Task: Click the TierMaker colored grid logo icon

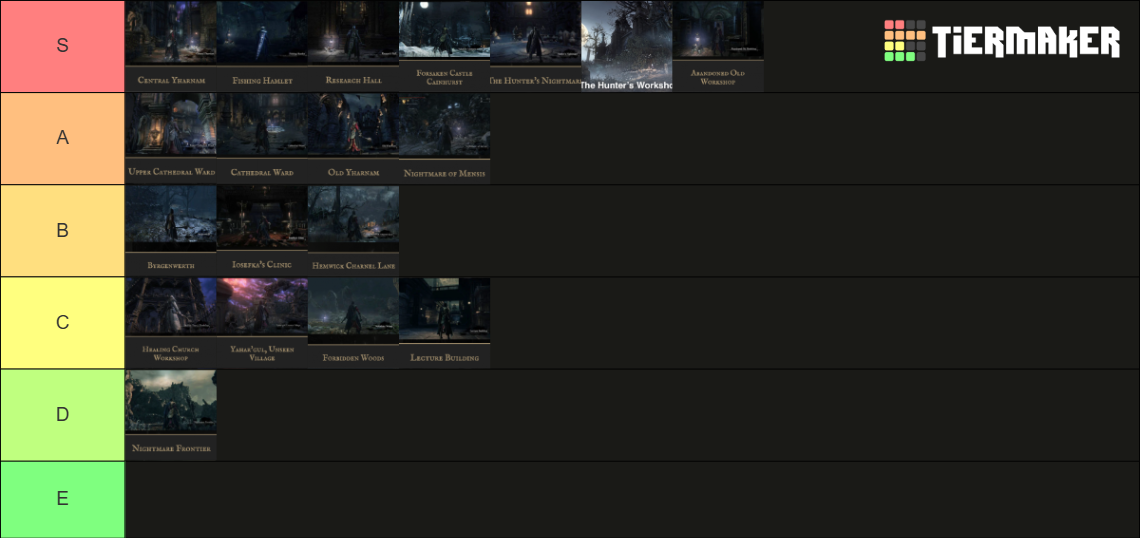Action: tap(905, 41)
